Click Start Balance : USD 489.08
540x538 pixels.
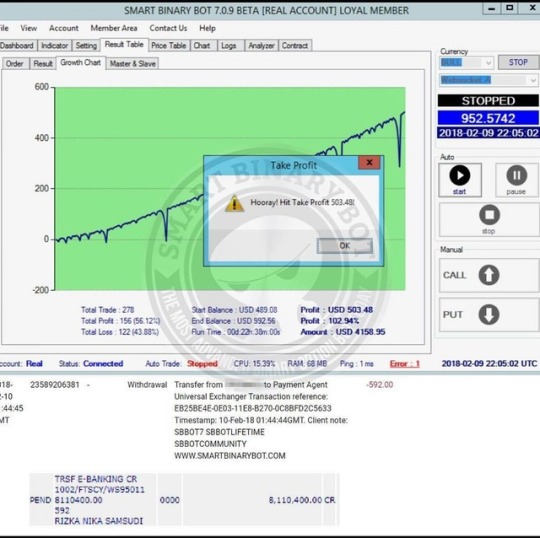pyautogui.click(x=234, y=310)
